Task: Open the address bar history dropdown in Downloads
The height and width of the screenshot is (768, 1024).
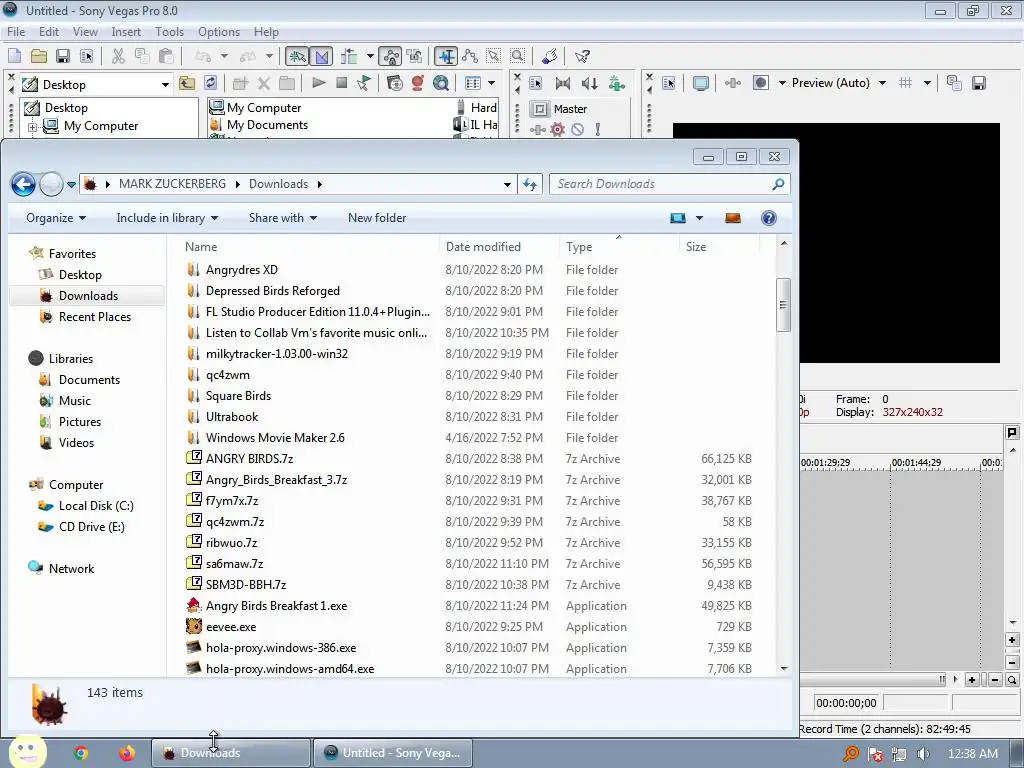Action: coord(507,184)
